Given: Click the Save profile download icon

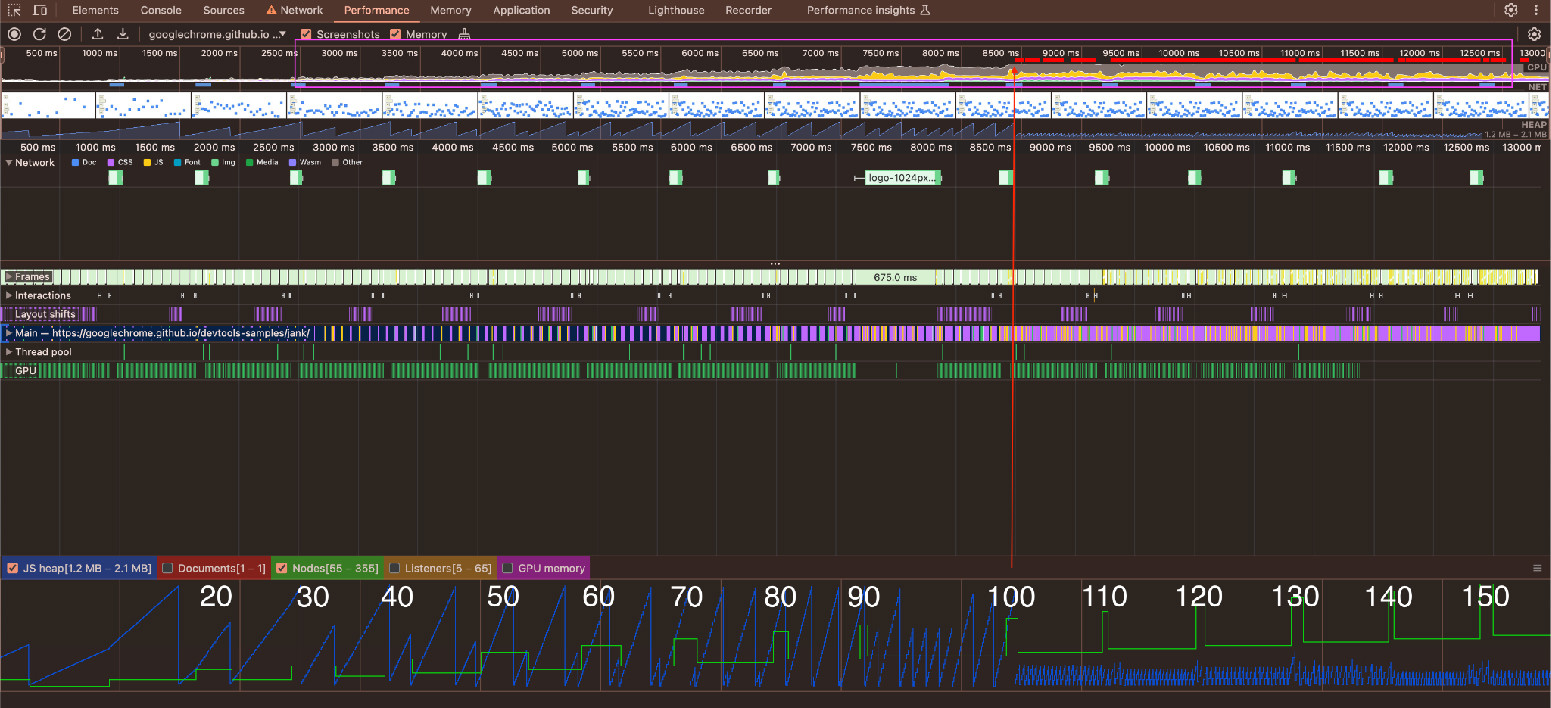Looking at the screenshot, I should click(122, 34).
